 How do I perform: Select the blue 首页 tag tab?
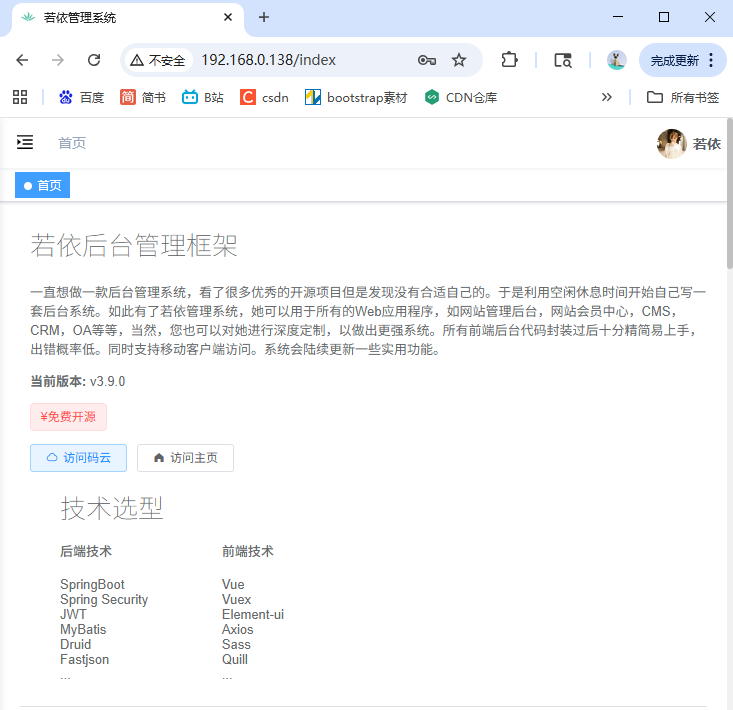(x=43, y=185)
